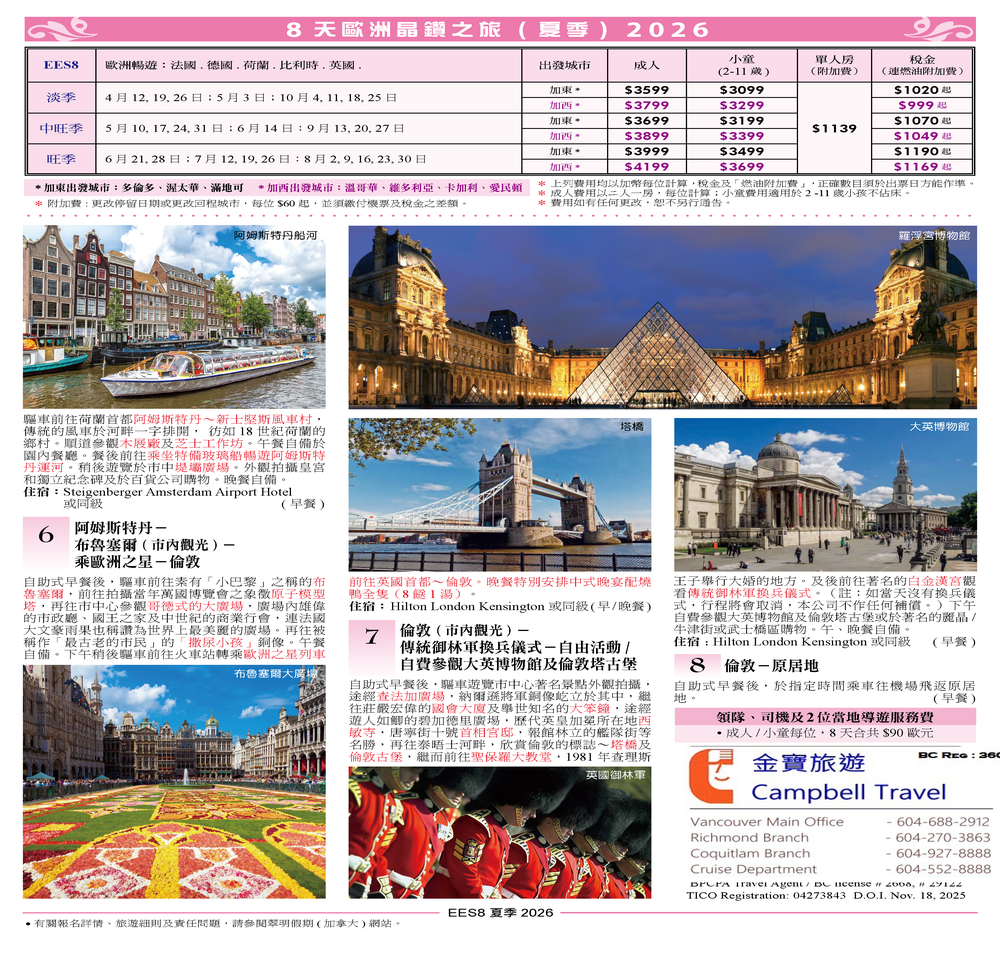
Task: Open the Louvre Museum pyramid photo
Action: [x=662, y=316]
